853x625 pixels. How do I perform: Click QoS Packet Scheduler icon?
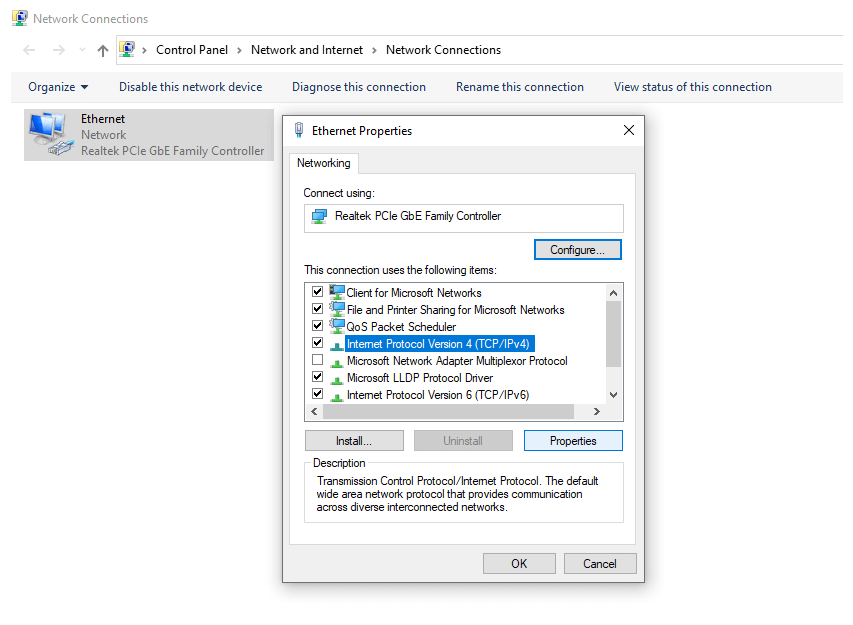pyautogui.click(x=337, y=326)
